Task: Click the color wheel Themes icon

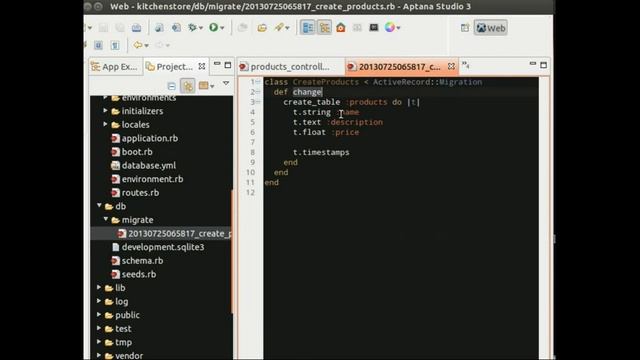Action: tap(390, 27)
